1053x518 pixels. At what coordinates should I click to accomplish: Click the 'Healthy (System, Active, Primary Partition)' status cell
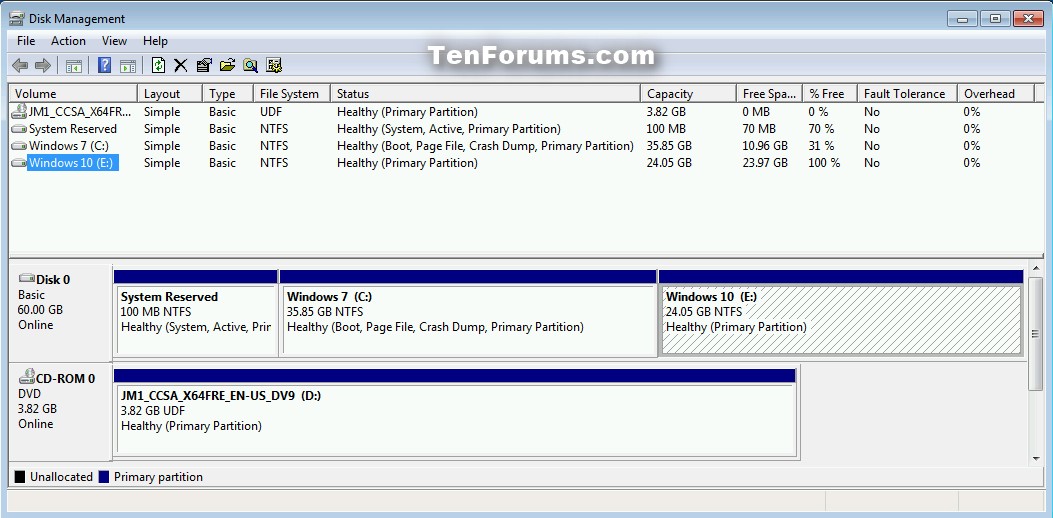click(x=449, y=129)
